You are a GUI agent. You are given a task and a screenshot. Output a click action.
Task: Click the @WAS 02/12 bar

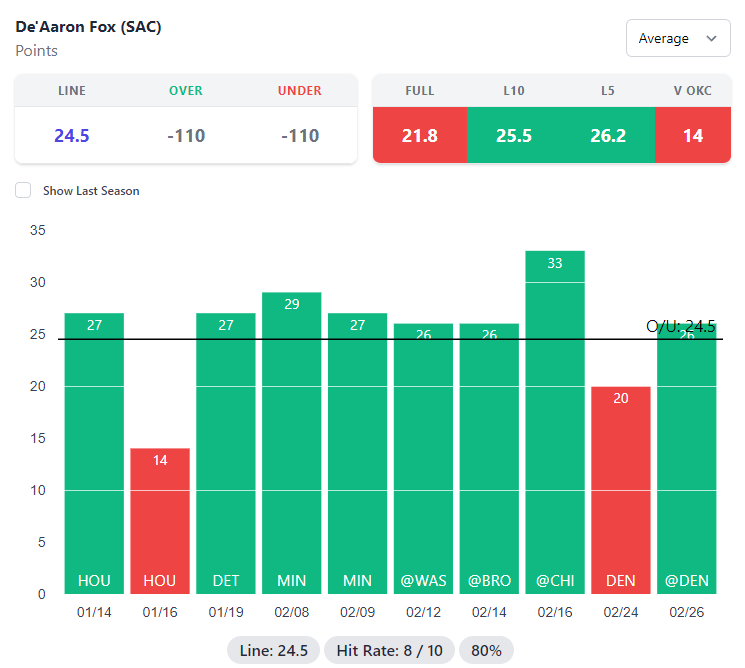(423, 458)
